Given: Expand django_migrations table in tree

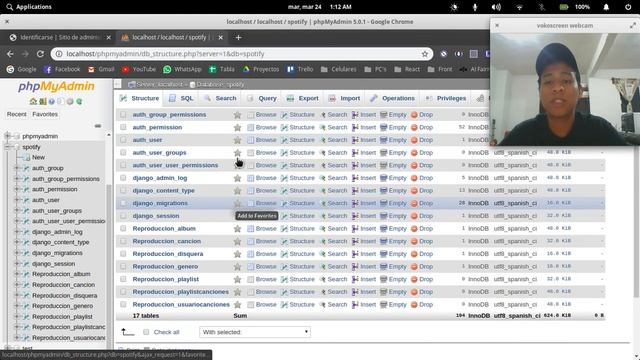Looking at the screenshot, I should tap(17, 253).
